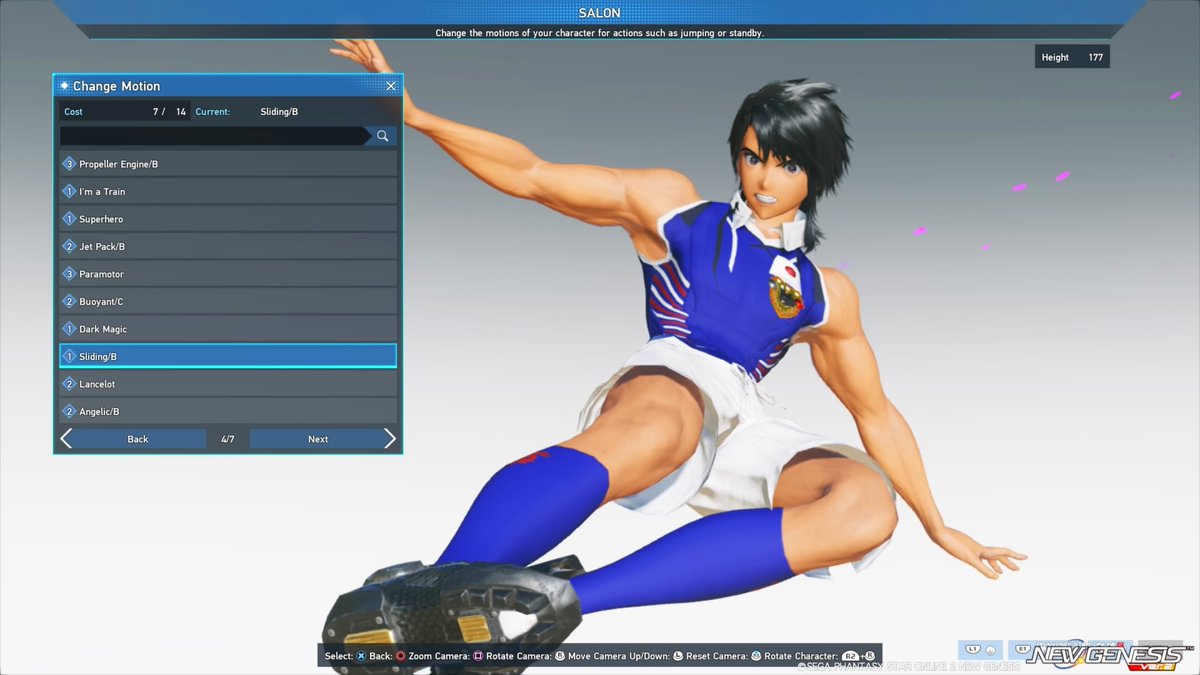Click cost badge icon on Paramotor row
Viewport: 1200px width, 675px height.
(x=69, y=274)
